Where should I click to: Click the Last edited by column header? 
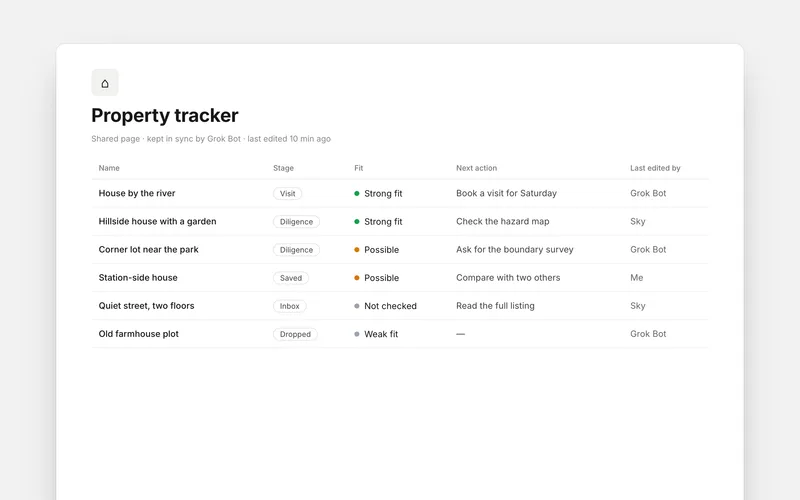pyautogui.click(x=655, y=168)
